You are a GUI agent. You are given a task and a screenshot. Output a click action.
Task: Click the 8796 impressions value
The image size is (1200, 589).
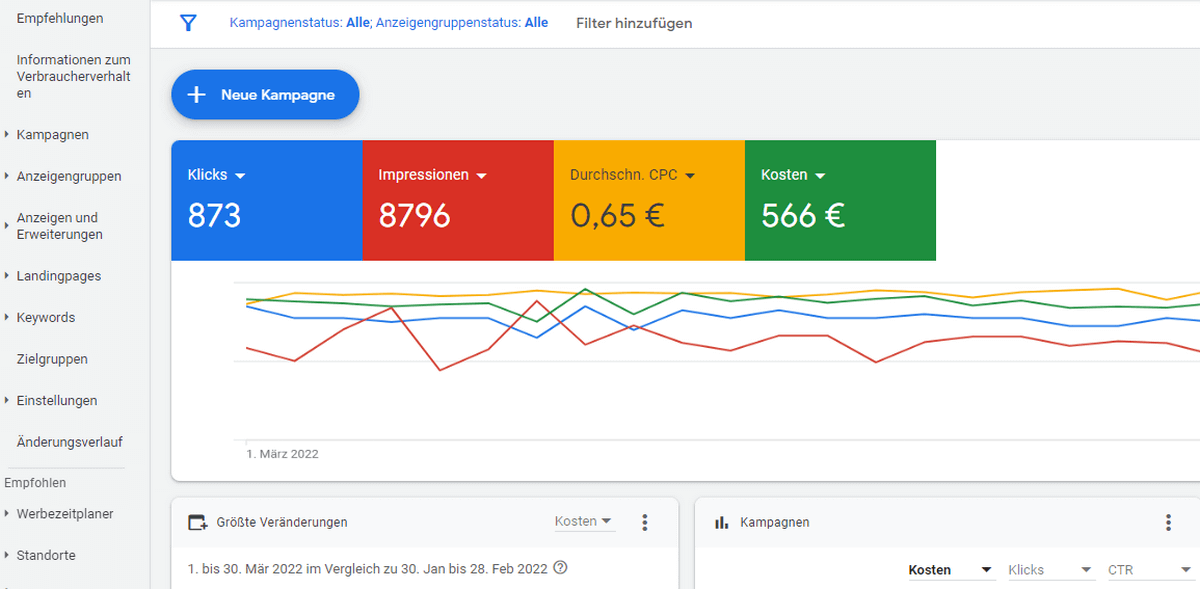click(x=414, y=215)
